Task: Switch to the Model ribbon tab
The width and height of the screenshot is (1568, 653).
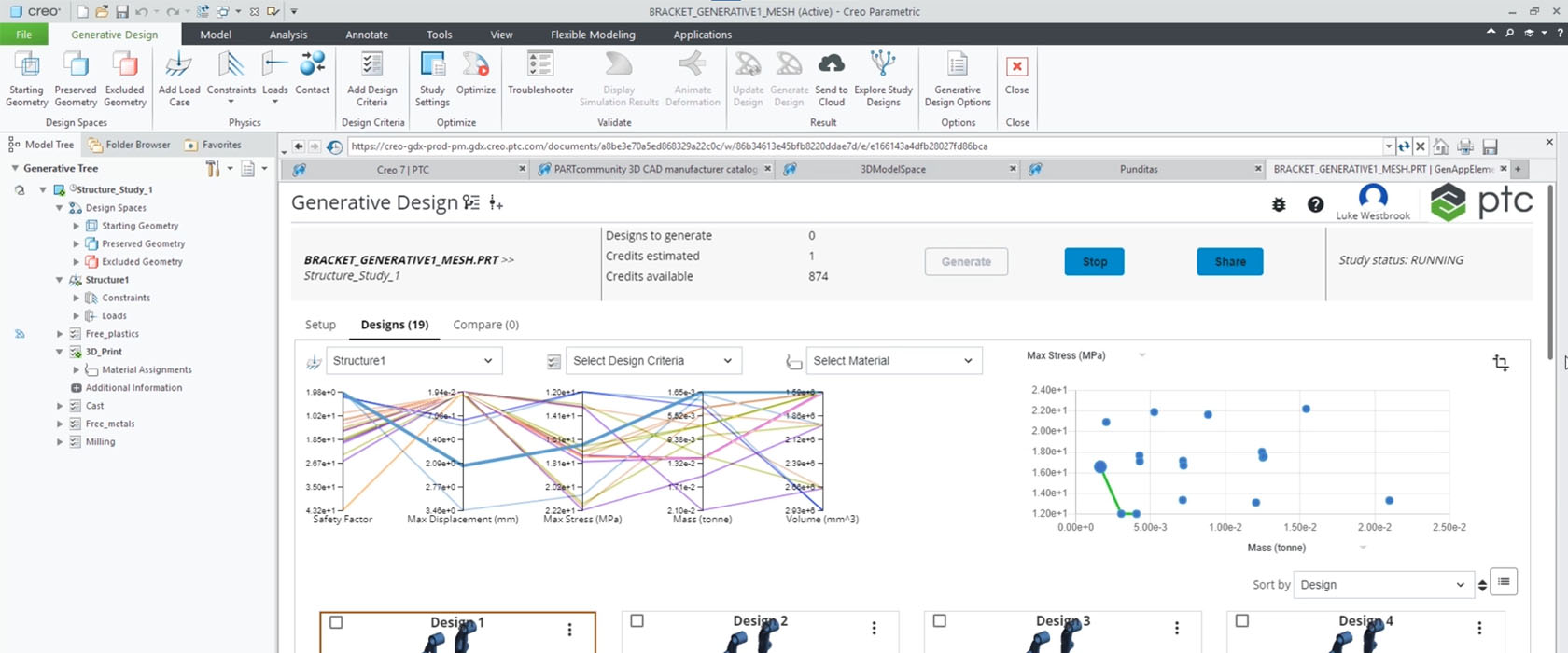Action: (216, 35)
